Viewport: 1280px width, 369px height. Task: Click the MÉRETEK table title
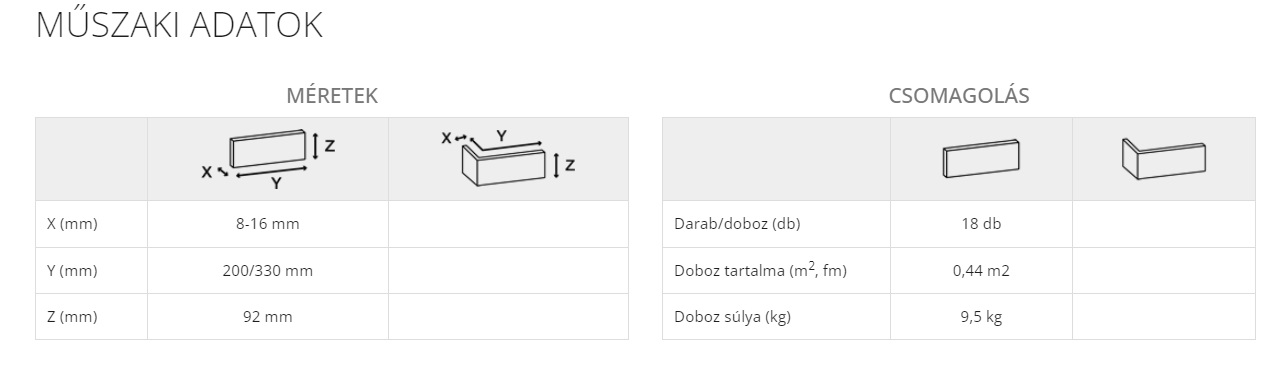[x=332, y=97]
